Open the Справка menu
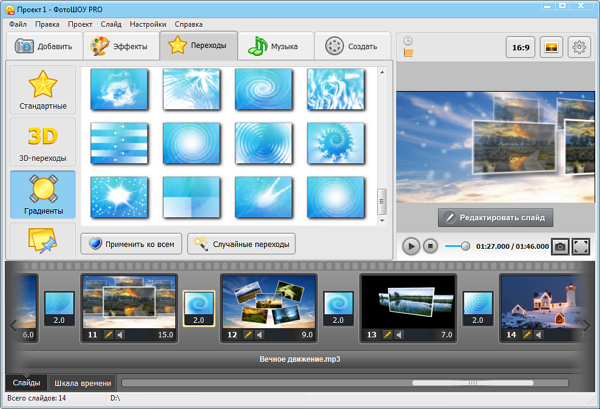The image size is (600, 409). point(188,24)
